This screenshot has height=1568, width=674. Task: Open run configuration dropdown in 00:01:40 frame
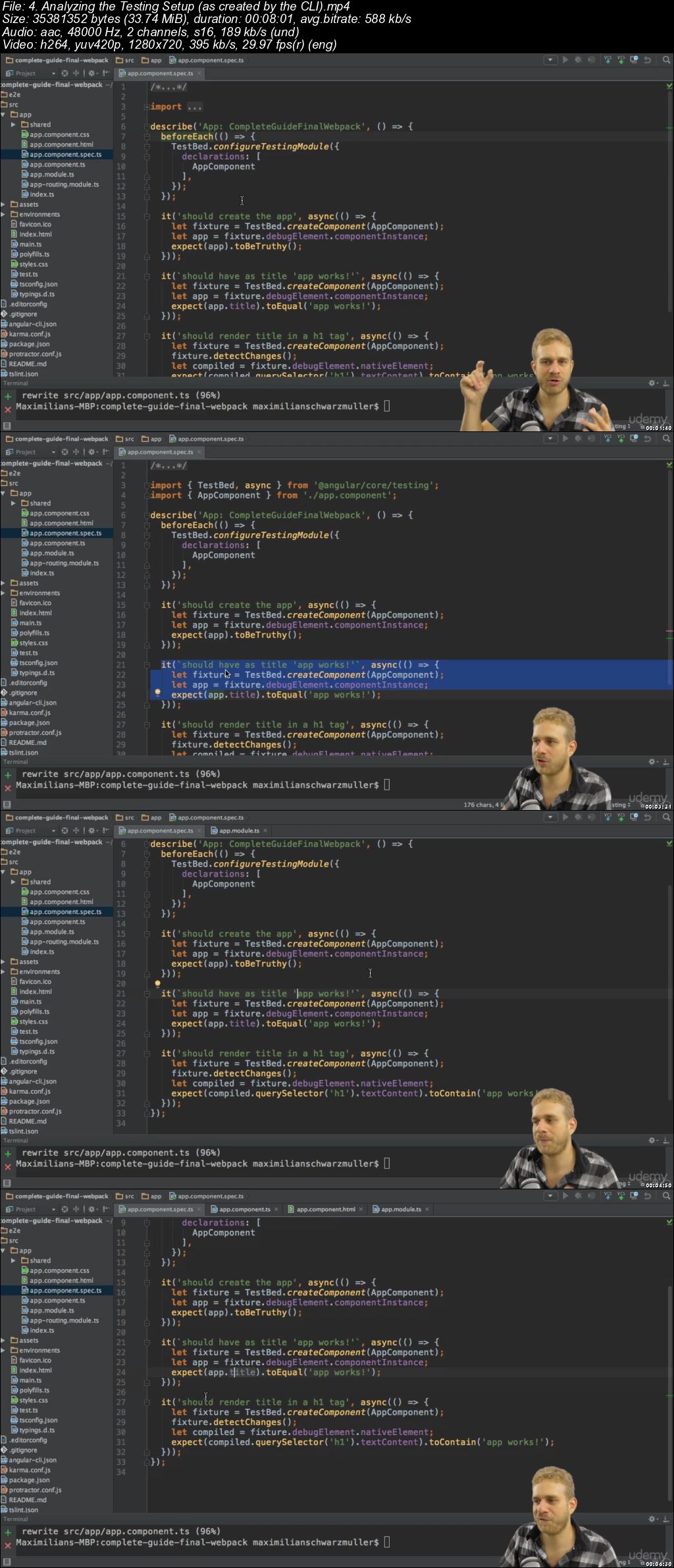coord(550,60)
